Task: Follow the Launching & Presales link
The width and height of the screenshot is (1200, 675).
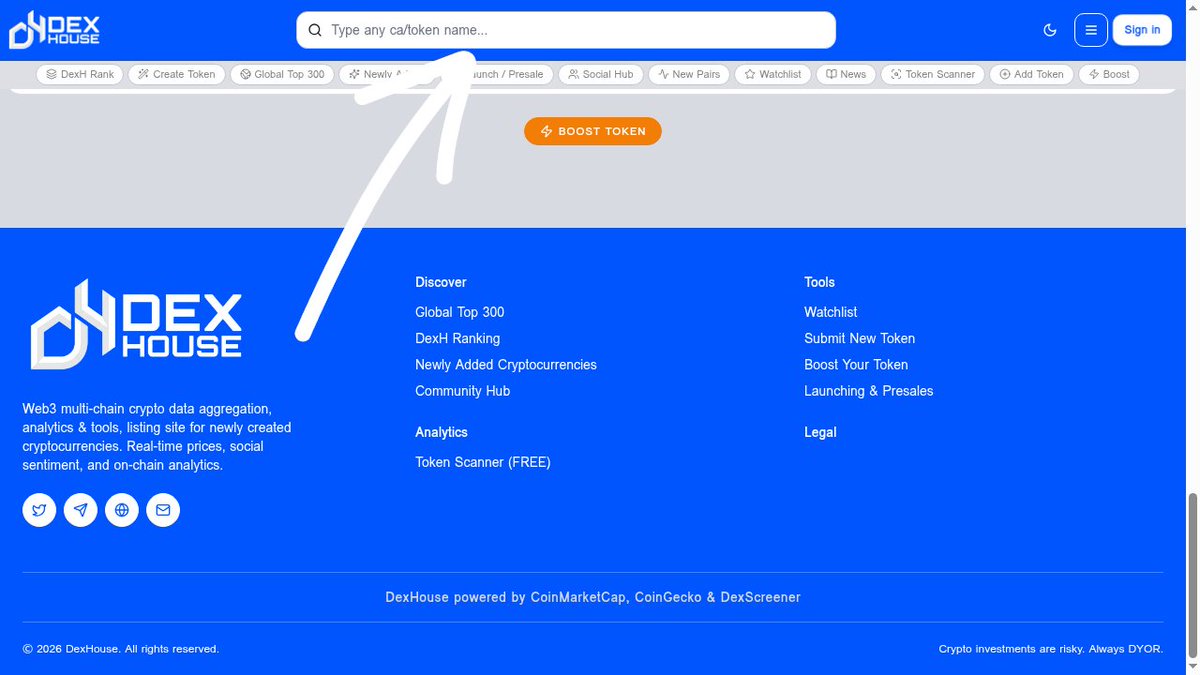Action: (869, 391)
